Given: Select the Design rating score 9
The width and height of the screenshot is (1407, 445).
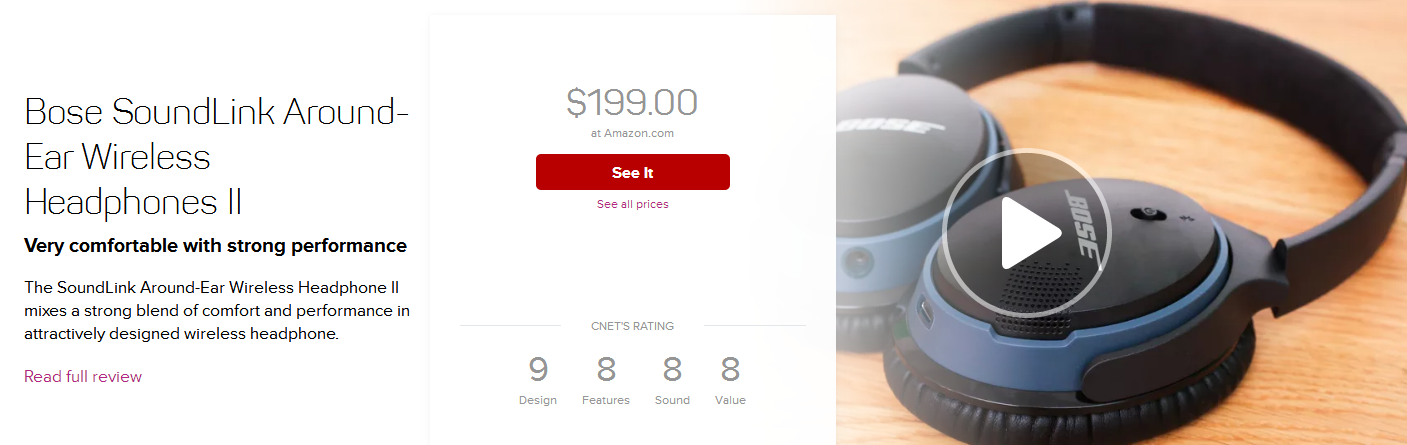Looking at the screenshot, I should pyautogui.click(x=538, y=370).
